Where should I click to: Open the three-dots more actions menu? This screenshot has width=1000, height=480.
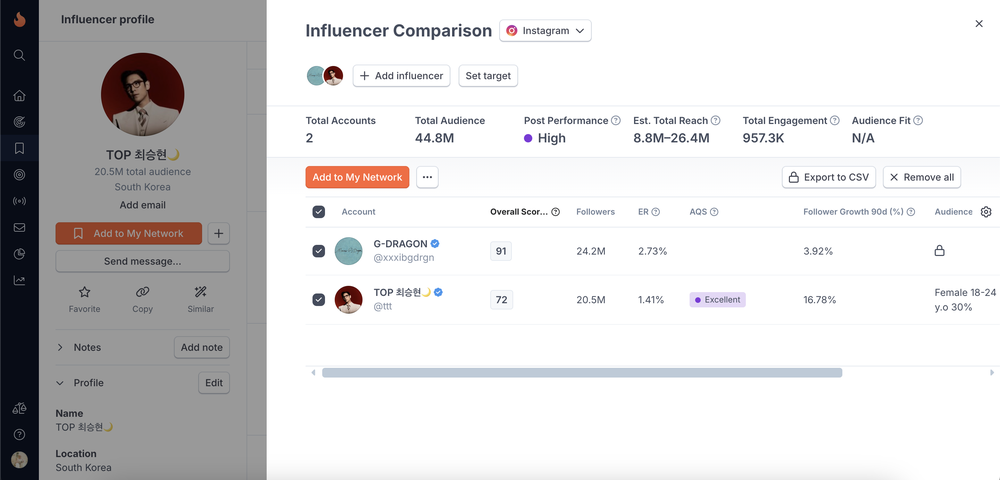[427, 177]
